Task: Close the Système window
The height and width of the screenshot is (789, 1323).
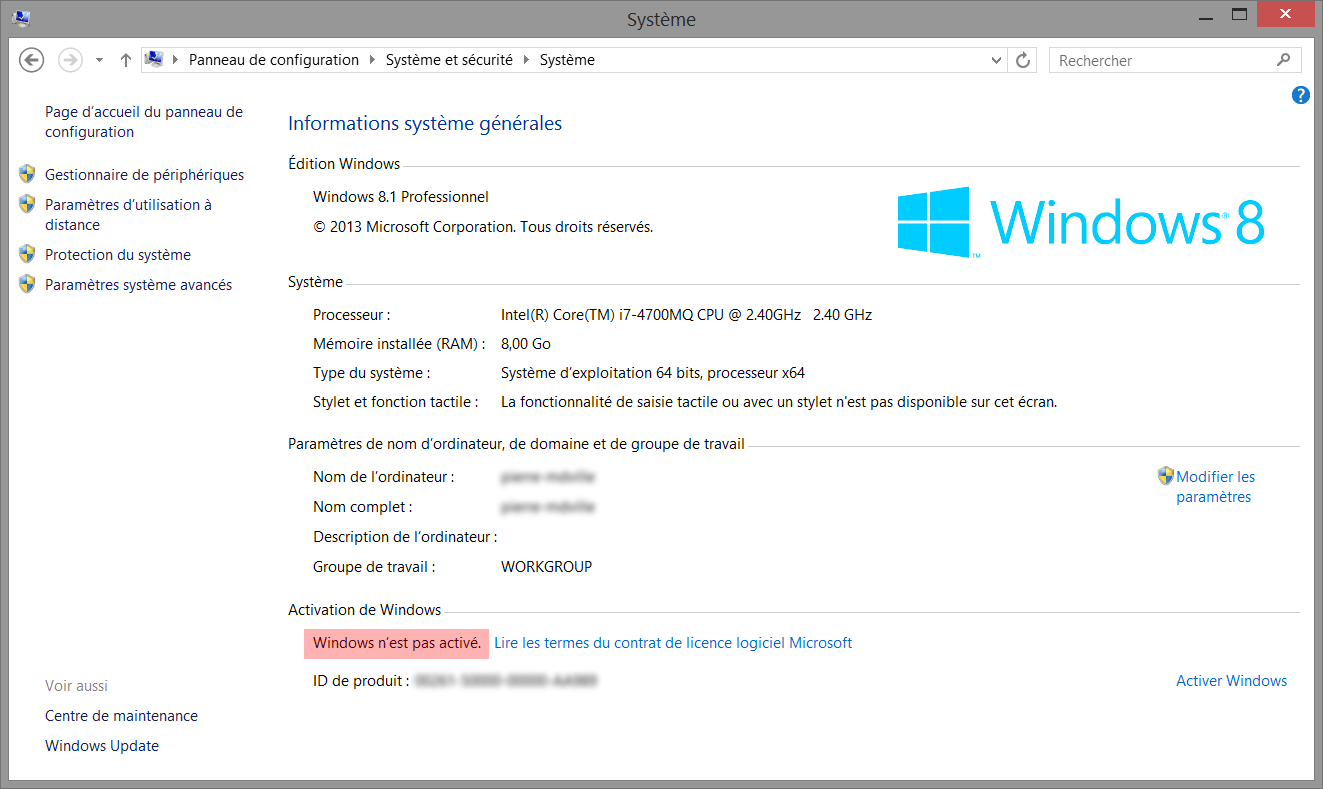Action: (x=1287, y=15)
